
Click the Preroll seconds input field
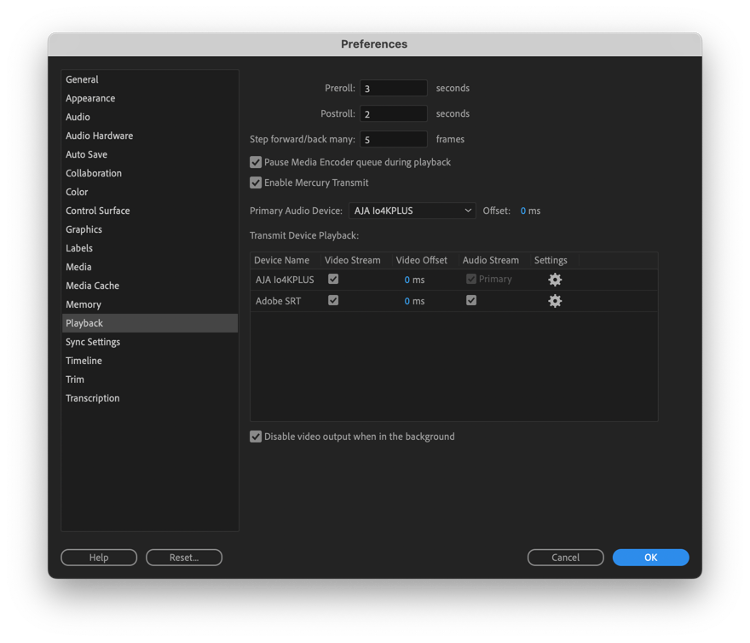click(x=393, y=88)
